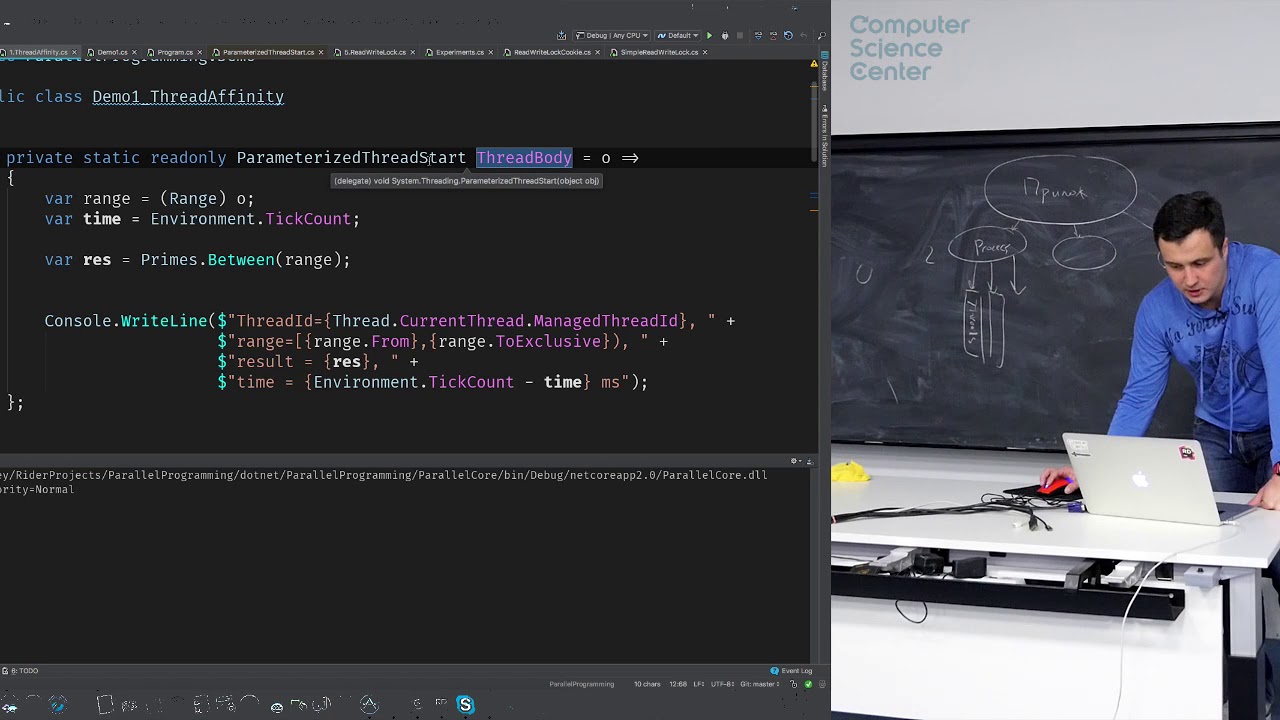Close the SimpleReadWriteLock.cs tab
Screen dimensions: 1280x720
click(705, 52)
